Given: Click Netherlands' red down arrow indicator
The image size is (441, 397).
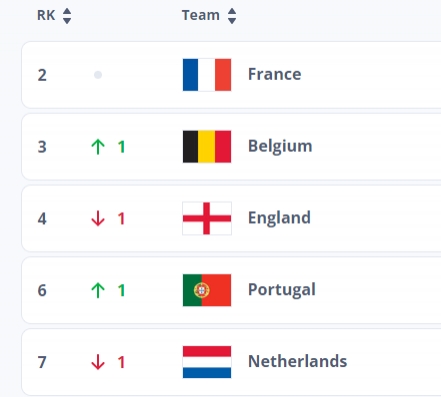Looking at the screenshot, I should pyautogui.click(x=98, y=362).
